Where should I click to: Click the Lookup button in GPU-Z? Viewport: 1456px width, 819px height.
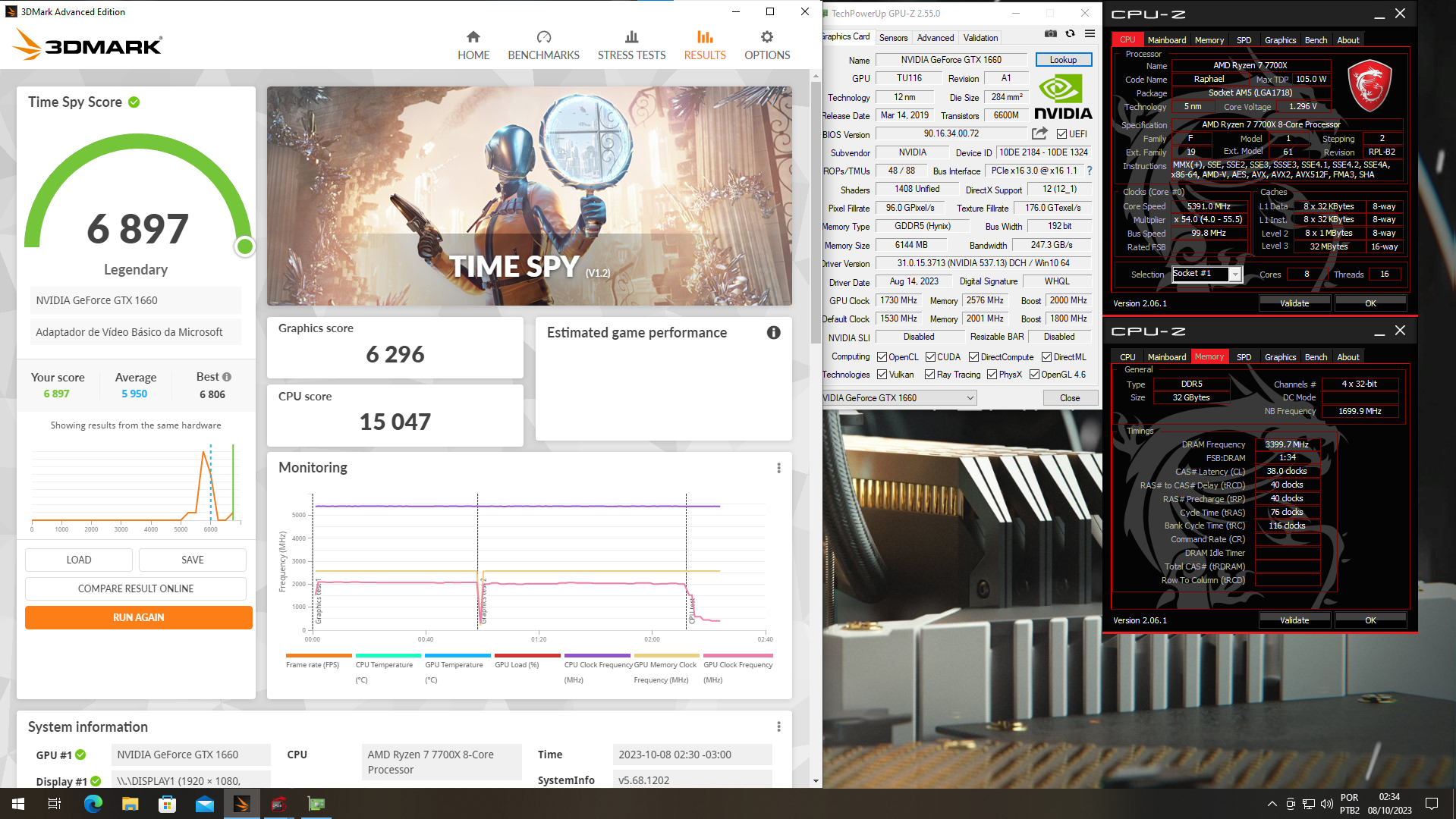1063,60
